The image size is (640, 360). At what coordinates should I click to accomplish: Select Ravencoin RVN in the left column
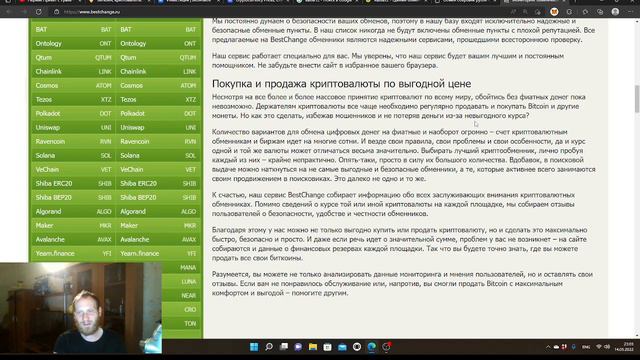(x=73, y=141)
